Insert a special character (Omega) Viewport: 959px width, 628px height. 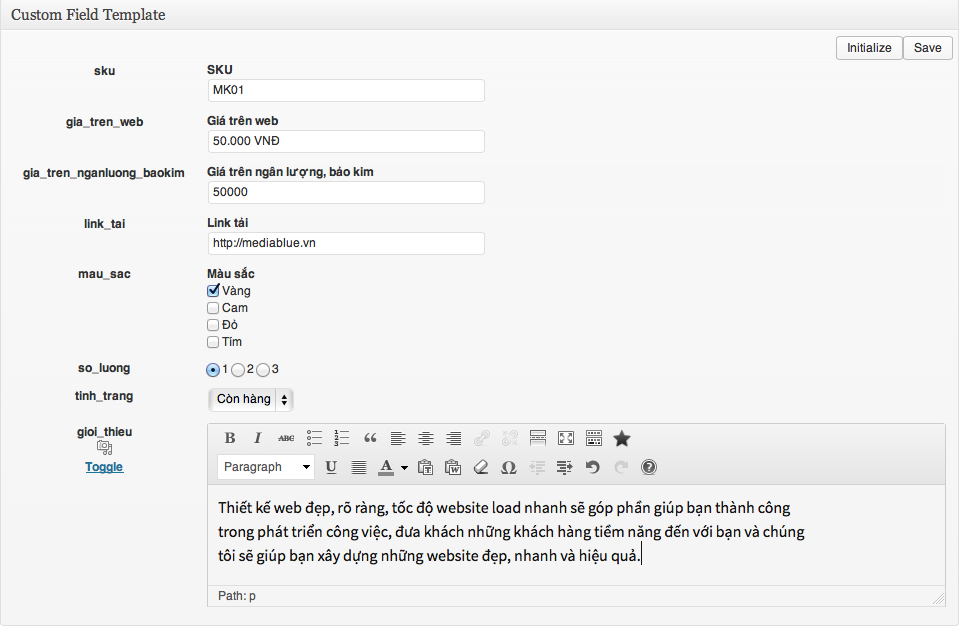pyautogui.click(x=509, y=467)
